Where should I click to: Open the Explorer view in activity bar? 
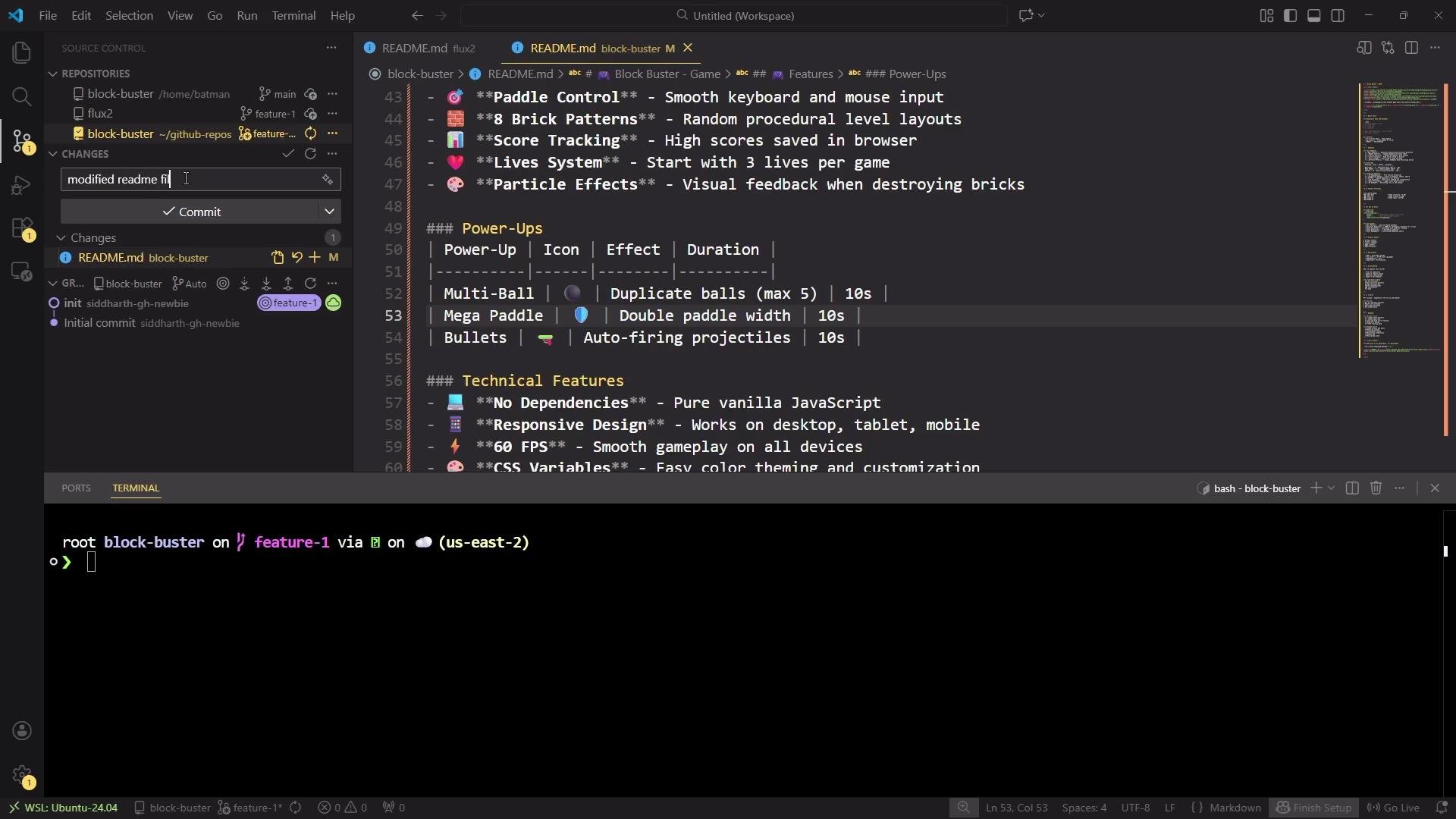22,52
